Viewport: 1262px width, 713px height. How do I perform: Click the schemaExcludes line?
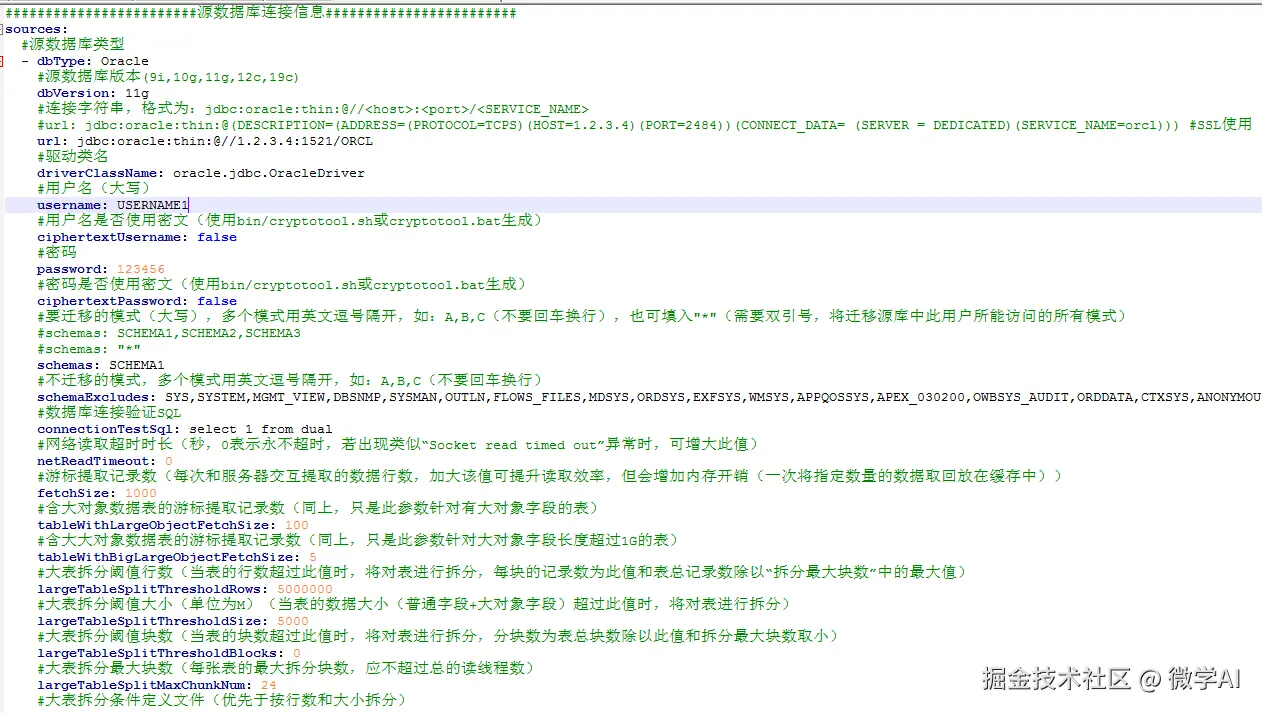tap(649, 397)
